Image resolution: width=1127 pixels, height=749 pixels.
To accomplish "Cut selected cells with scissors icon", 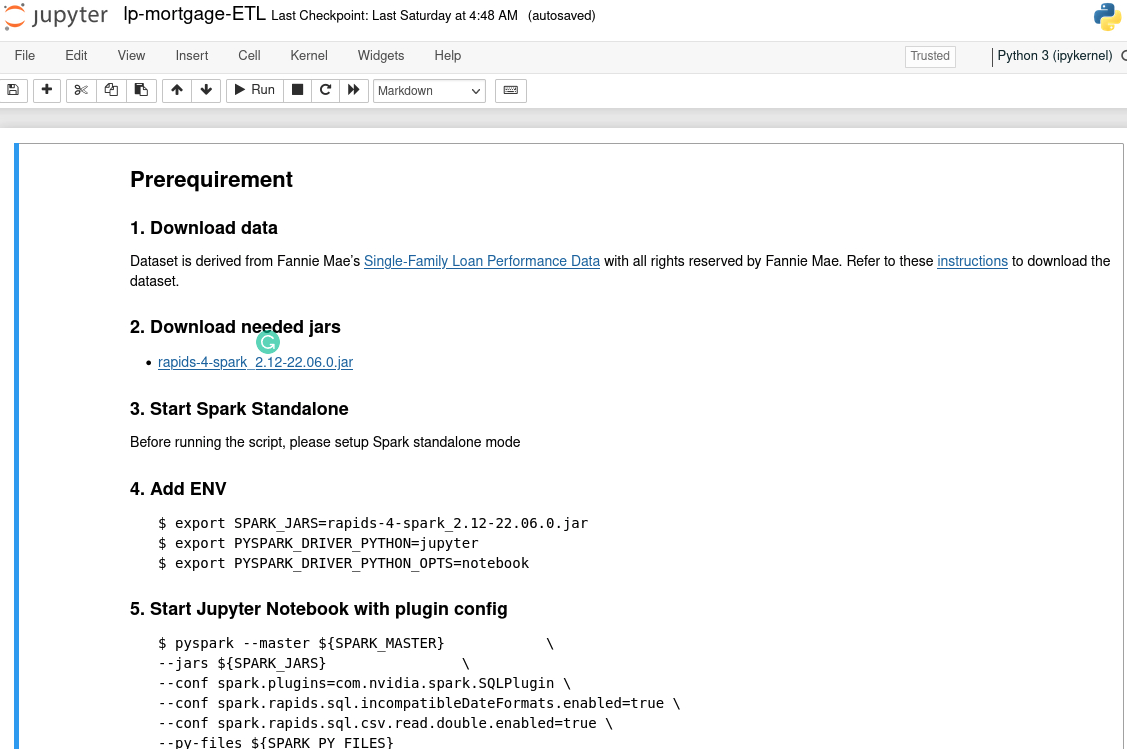I will tap(81, 90).
